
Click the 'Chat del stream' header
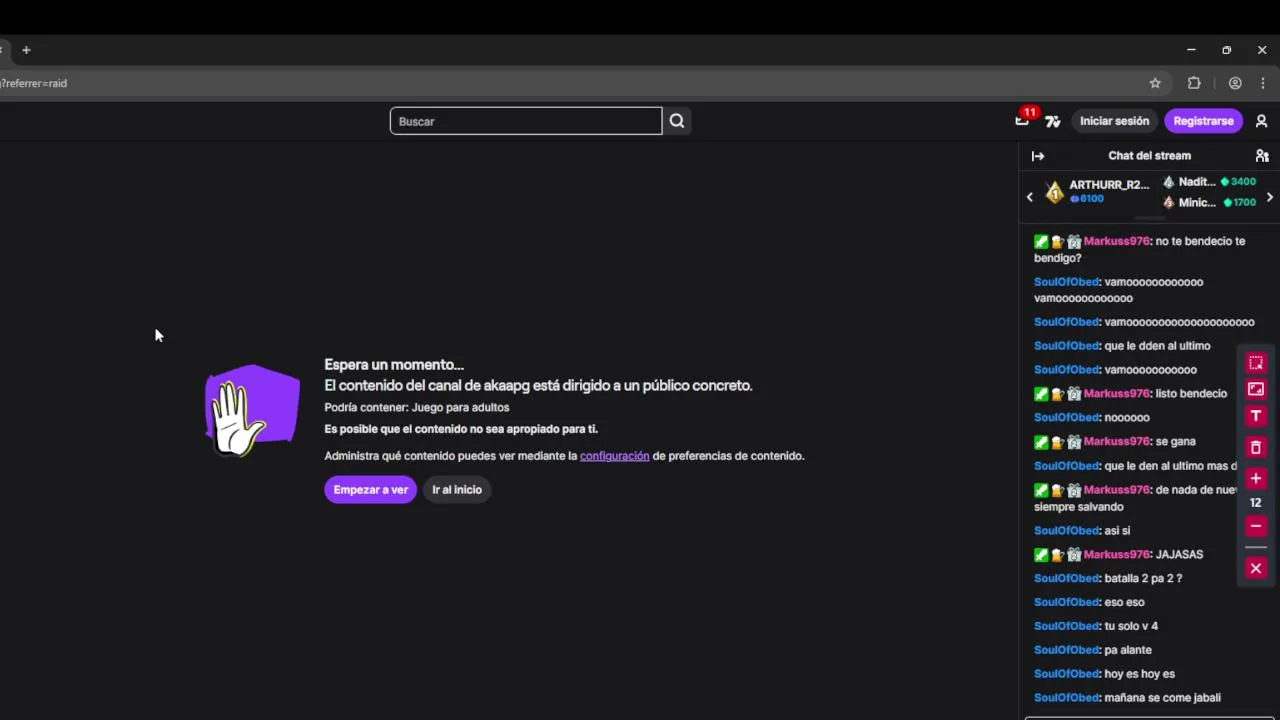point(1149,156)
